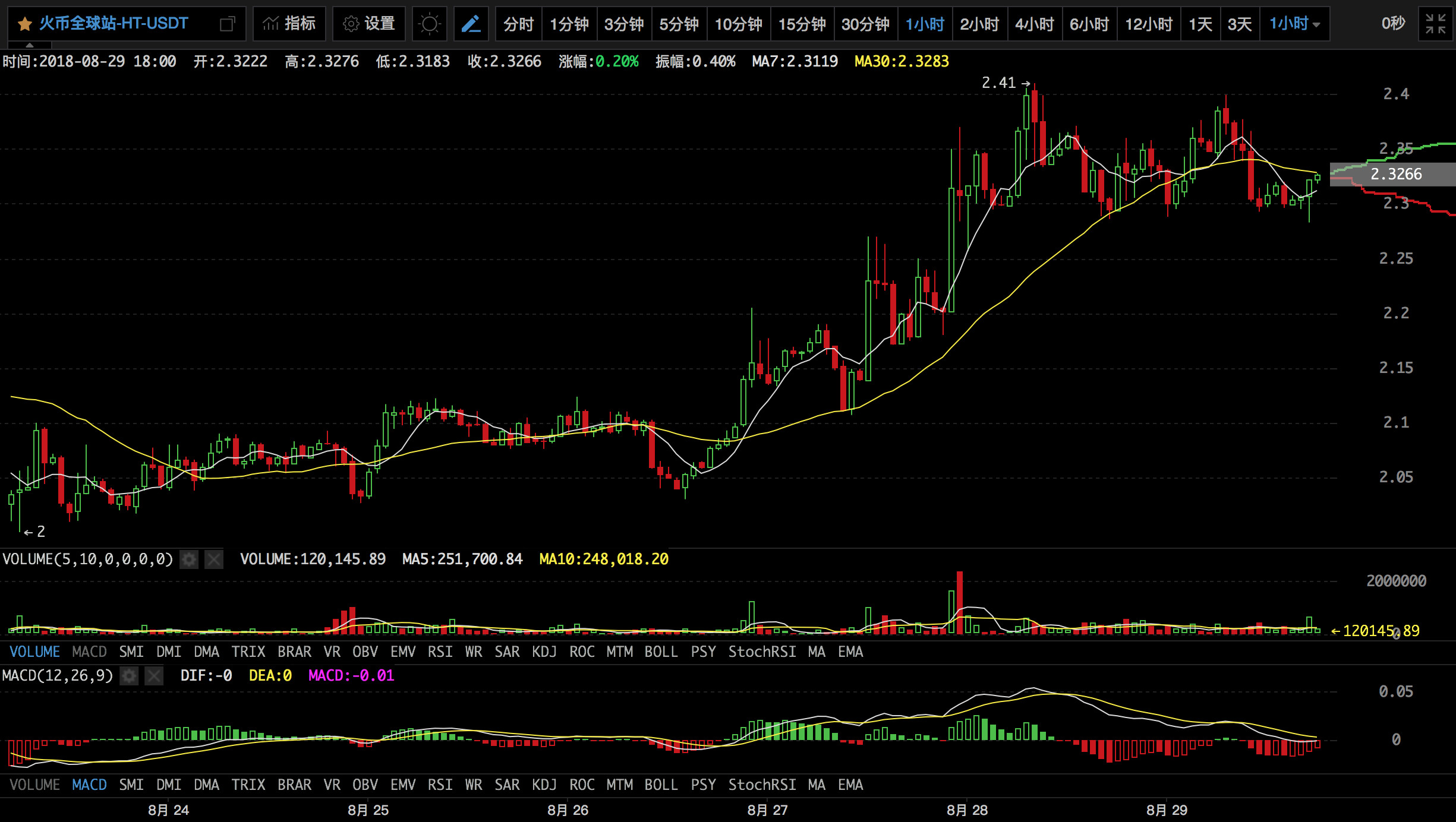
Task: Open the 指标 indicators menu
Action: coord(289,24)
